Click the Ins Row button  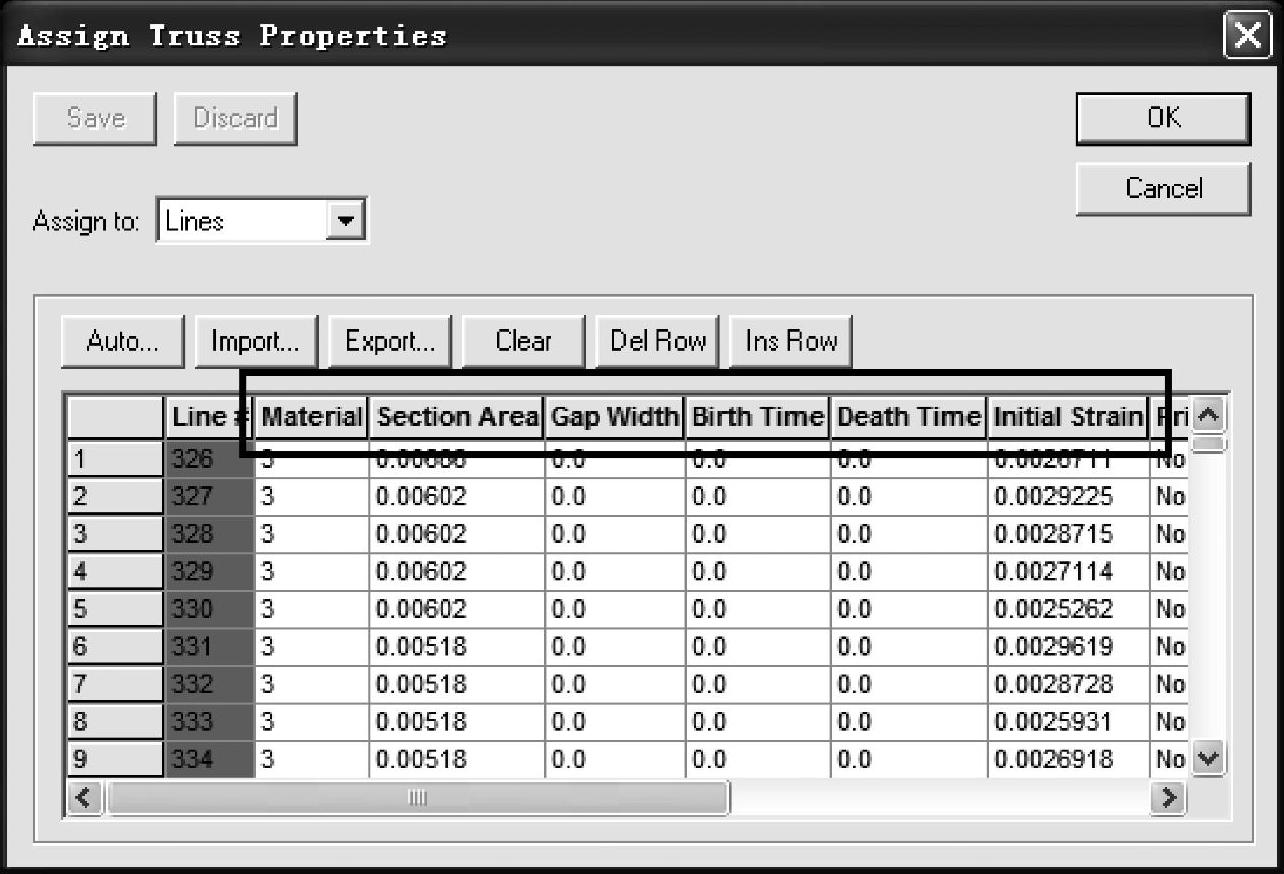pyautogui.click(x=791, y=342)
